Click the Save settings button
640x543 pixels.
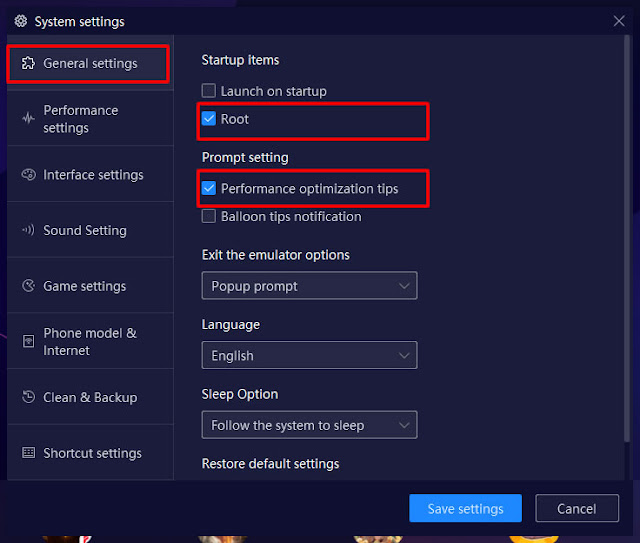(x=465, y=508)
